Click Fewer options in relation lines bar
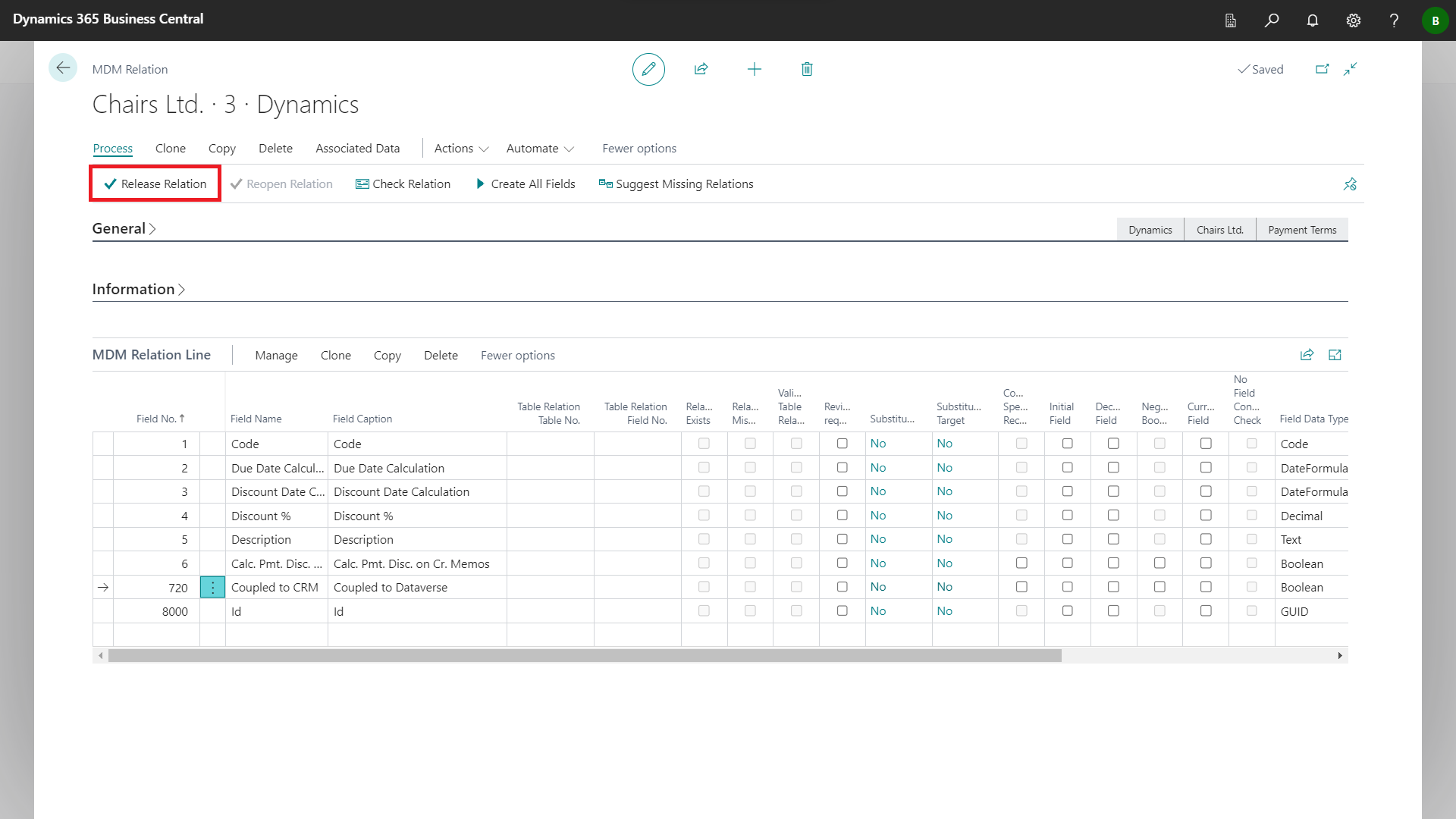The width and height of the screenshot is (1456, 819). (x=518, y=356)
